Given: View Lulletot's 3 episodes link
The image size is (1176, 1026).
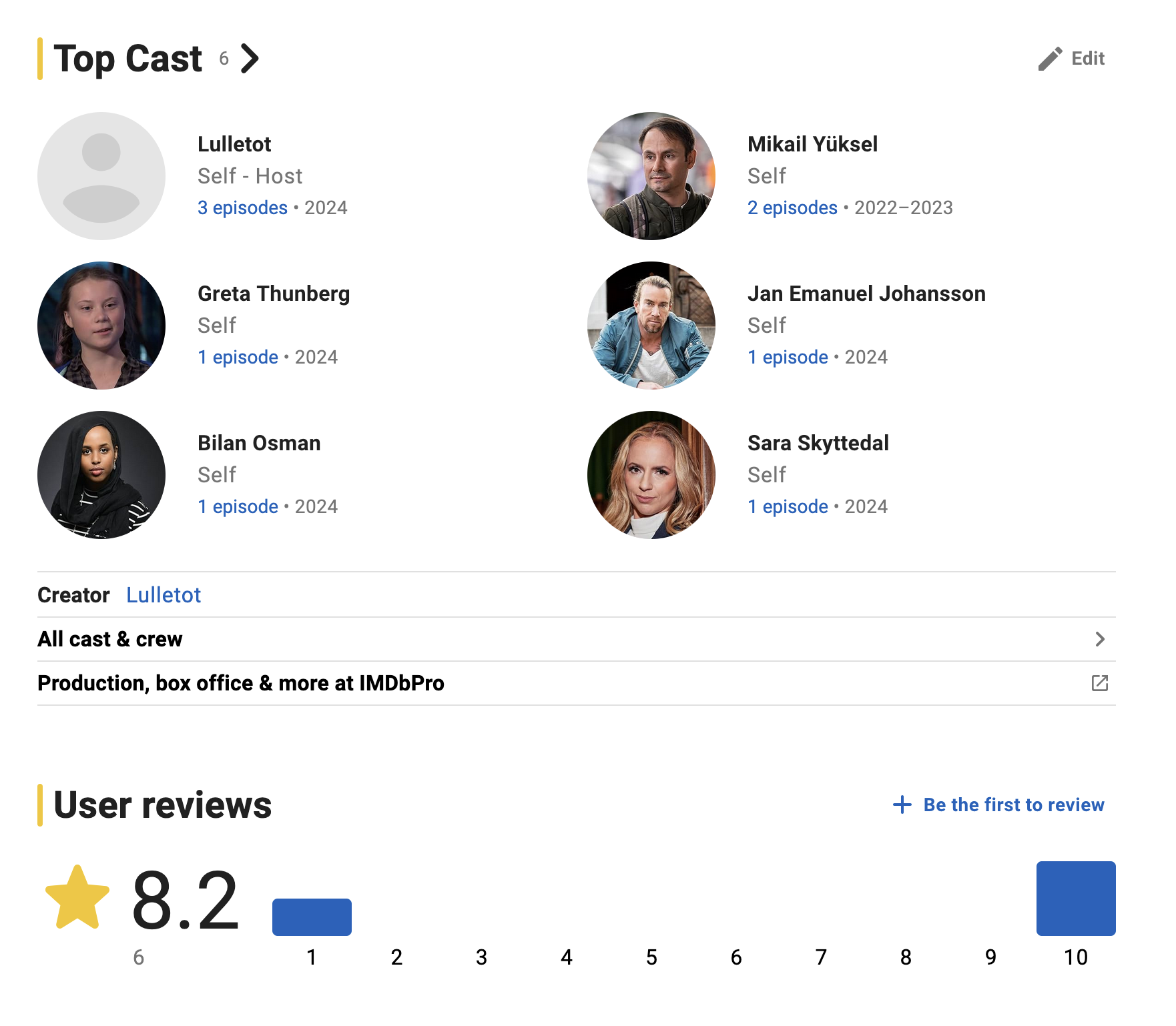Looking at the screenshot, I should coord(242,208).
